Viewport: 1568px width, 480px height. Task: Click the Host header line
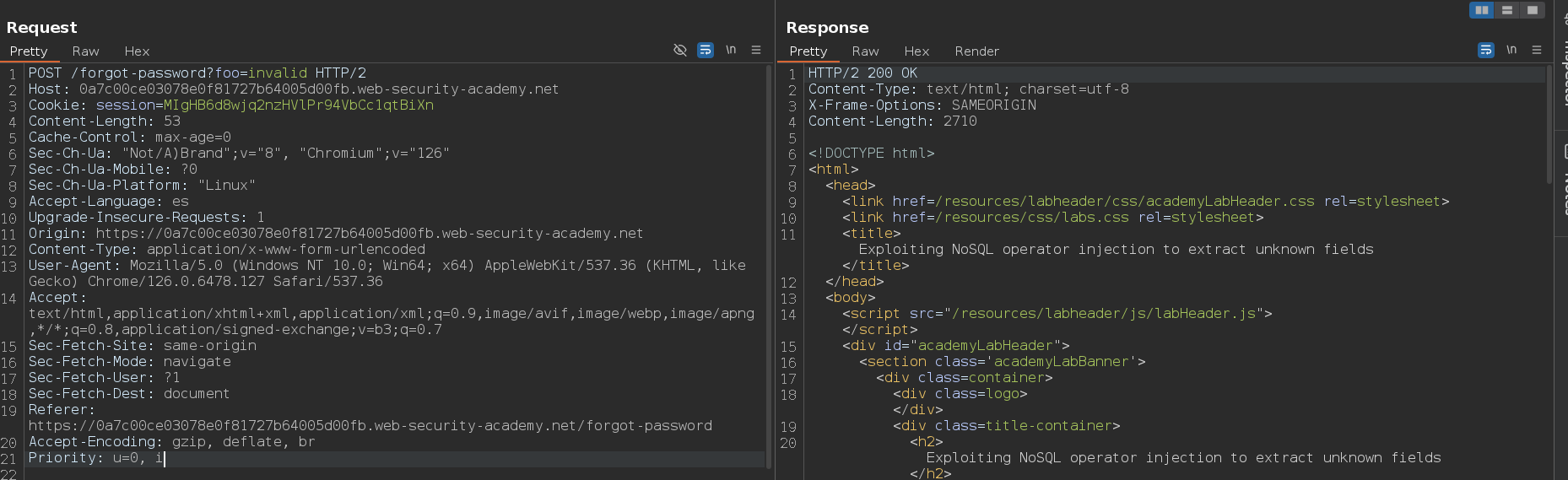click(x=294, y=89)
